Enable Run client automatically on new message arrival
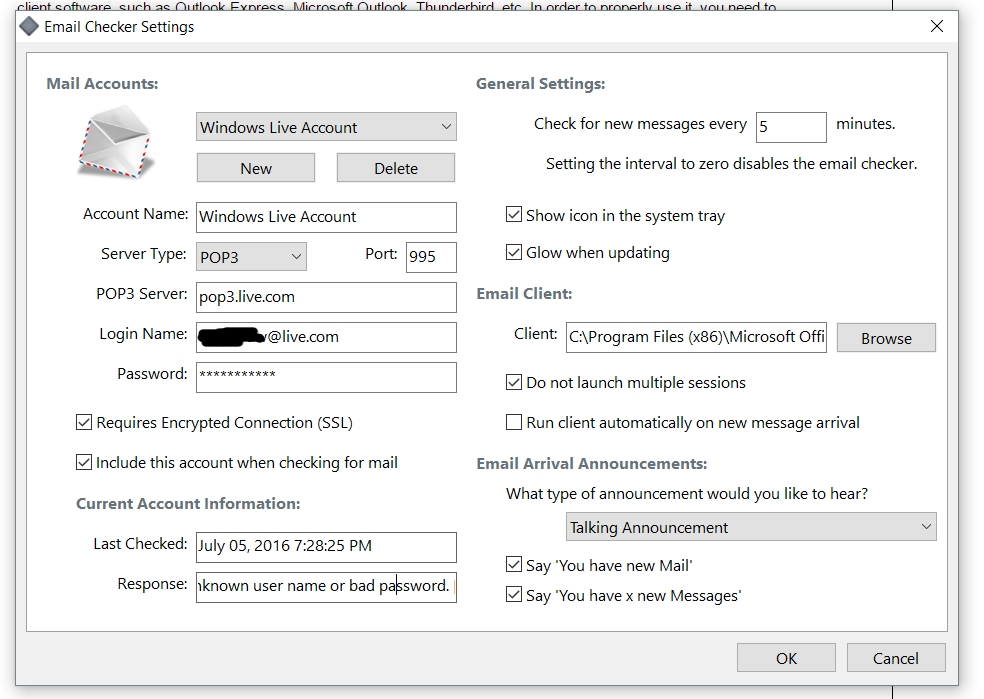 tap(514, 423)
